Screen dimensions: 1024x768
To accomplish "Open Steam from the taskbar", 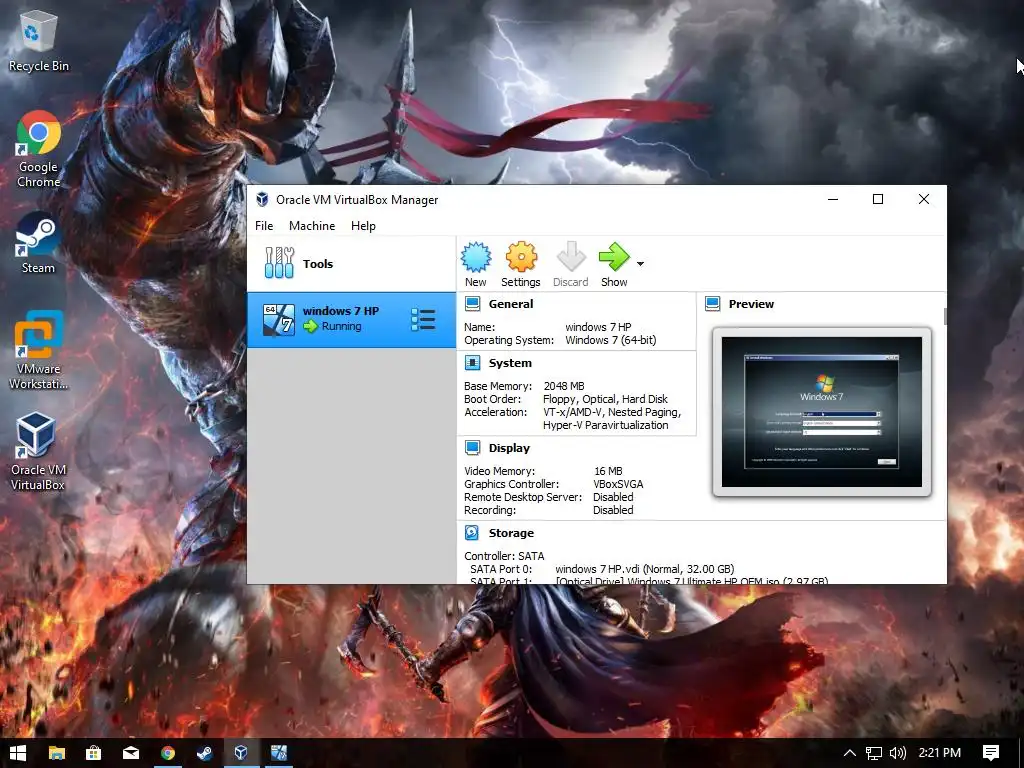I will [x=204, y=753].
